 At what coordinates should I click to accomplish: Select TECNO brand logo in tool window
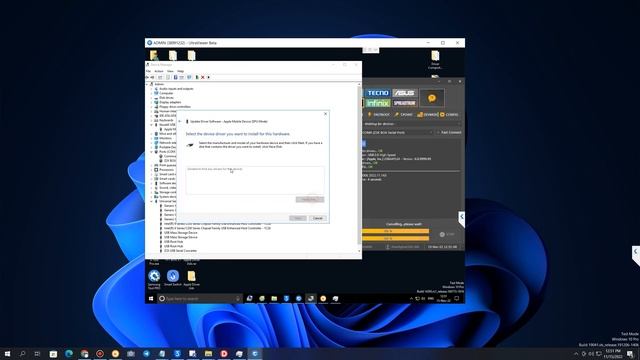point(377,93)
